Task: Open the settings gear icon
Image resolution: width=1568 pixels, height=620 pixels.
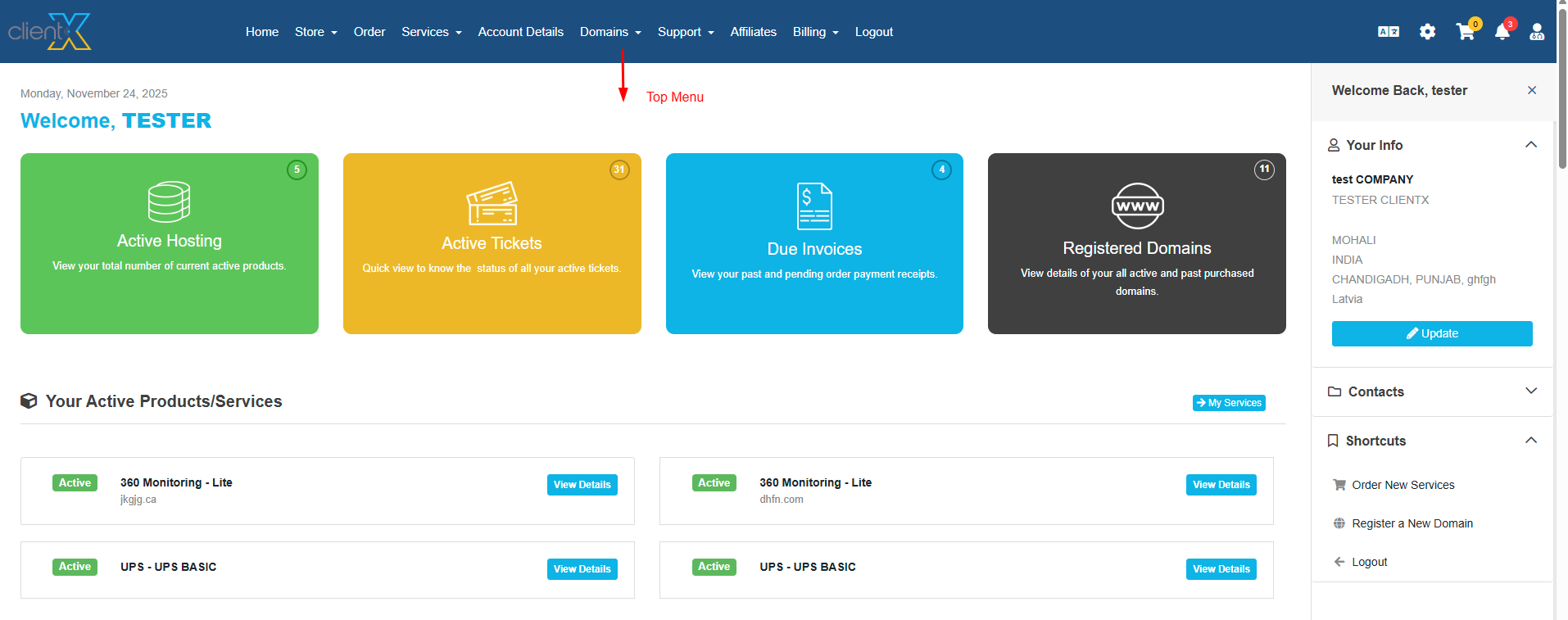Action: click(x=1427, y=32)
